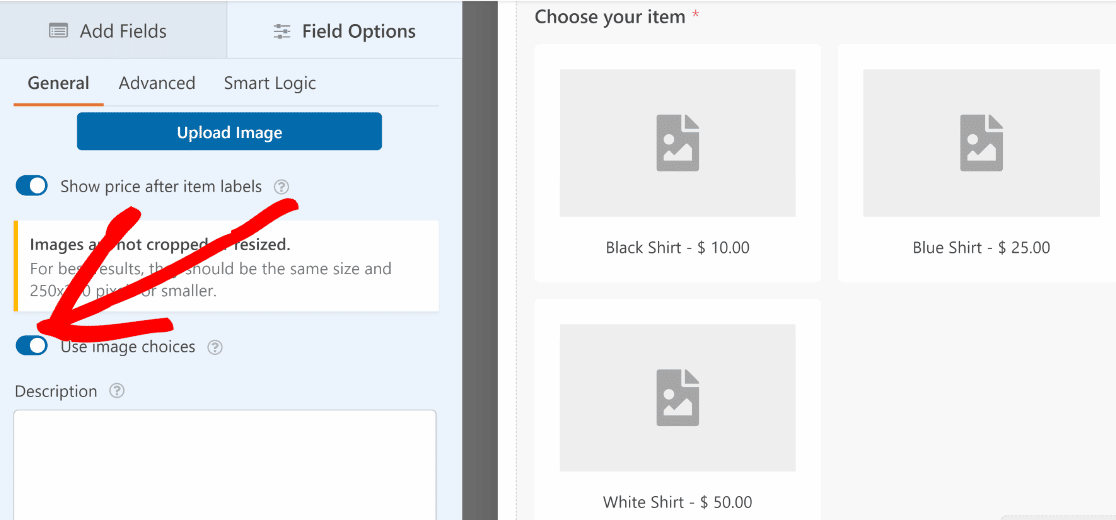Select the Blue Shirt - $ 25.00 choice

click(977, 163)
